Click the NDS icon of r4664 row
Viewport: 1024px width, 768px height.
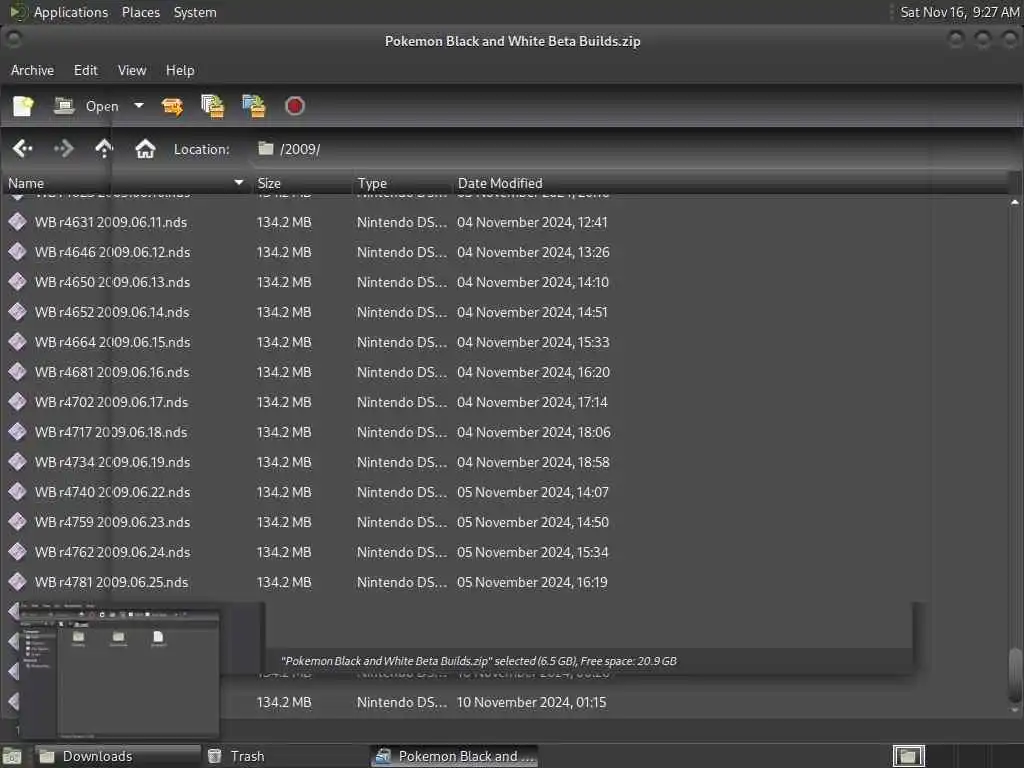pyautogui.click(x=18, y=342)
